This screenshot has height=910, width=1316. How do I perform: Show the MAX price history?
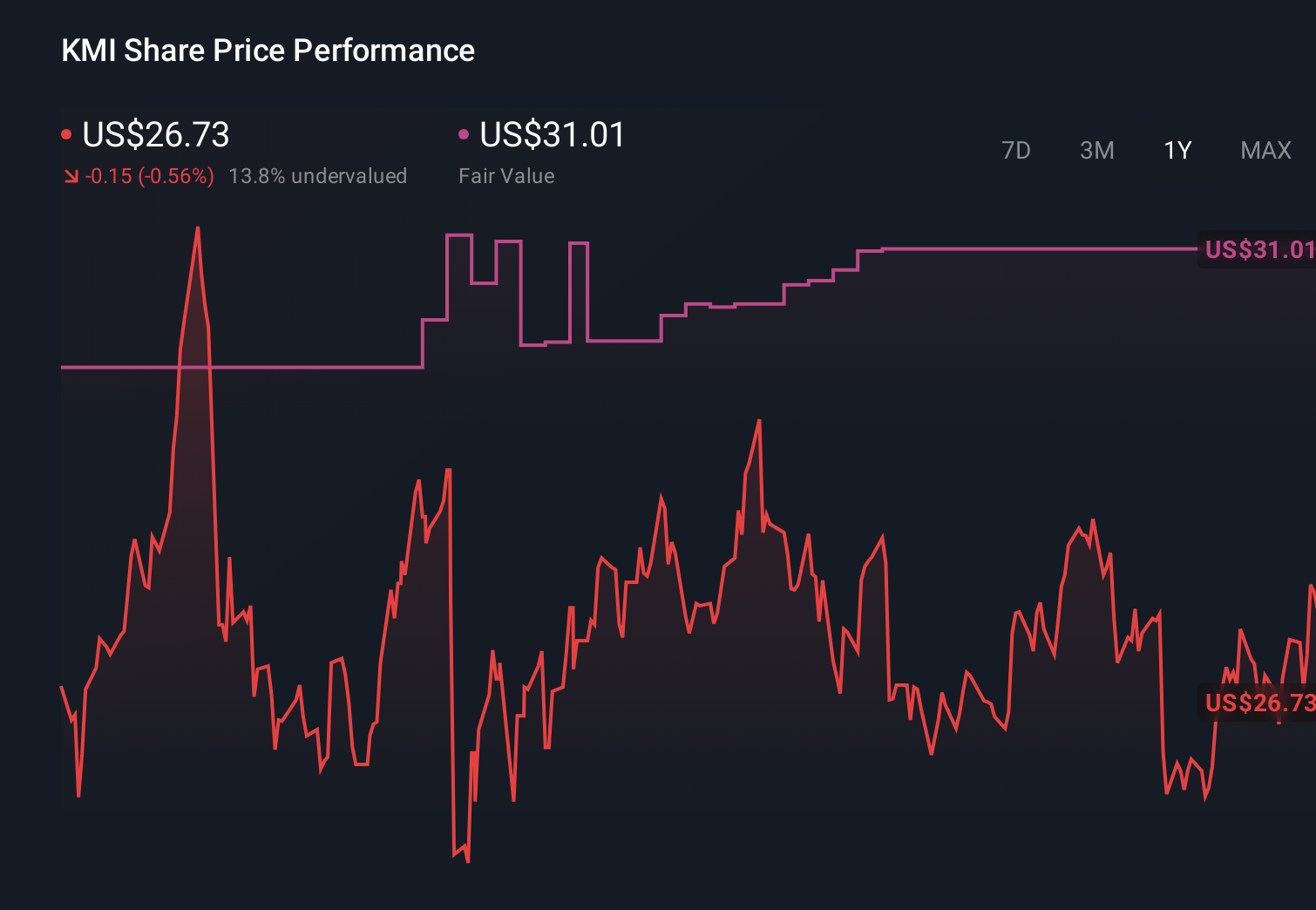[x=1265, y=151]
